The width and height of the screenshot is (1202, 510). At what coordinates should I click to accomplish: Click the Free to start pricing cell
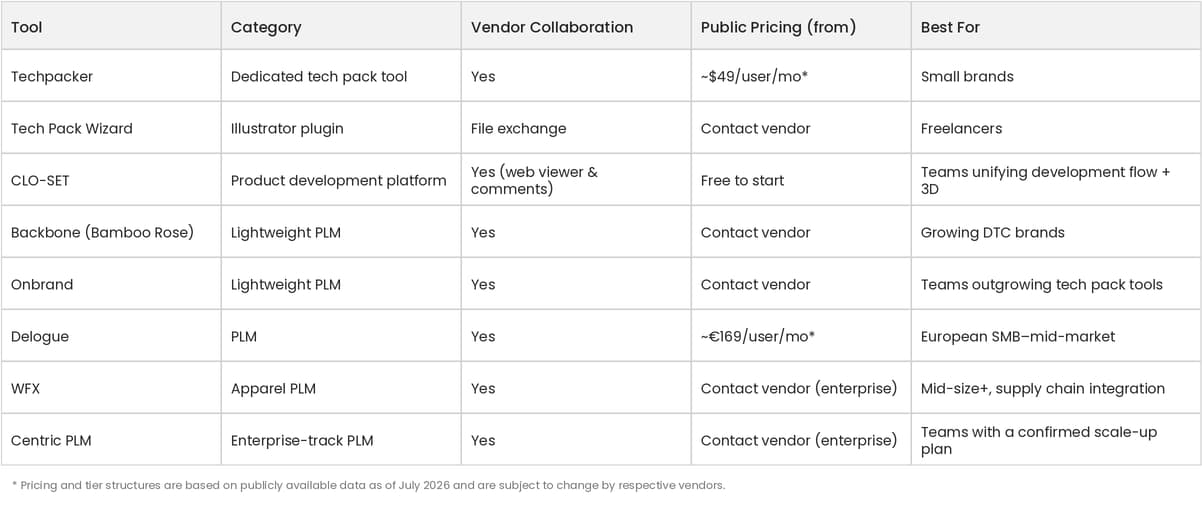(x=801, y=180)
